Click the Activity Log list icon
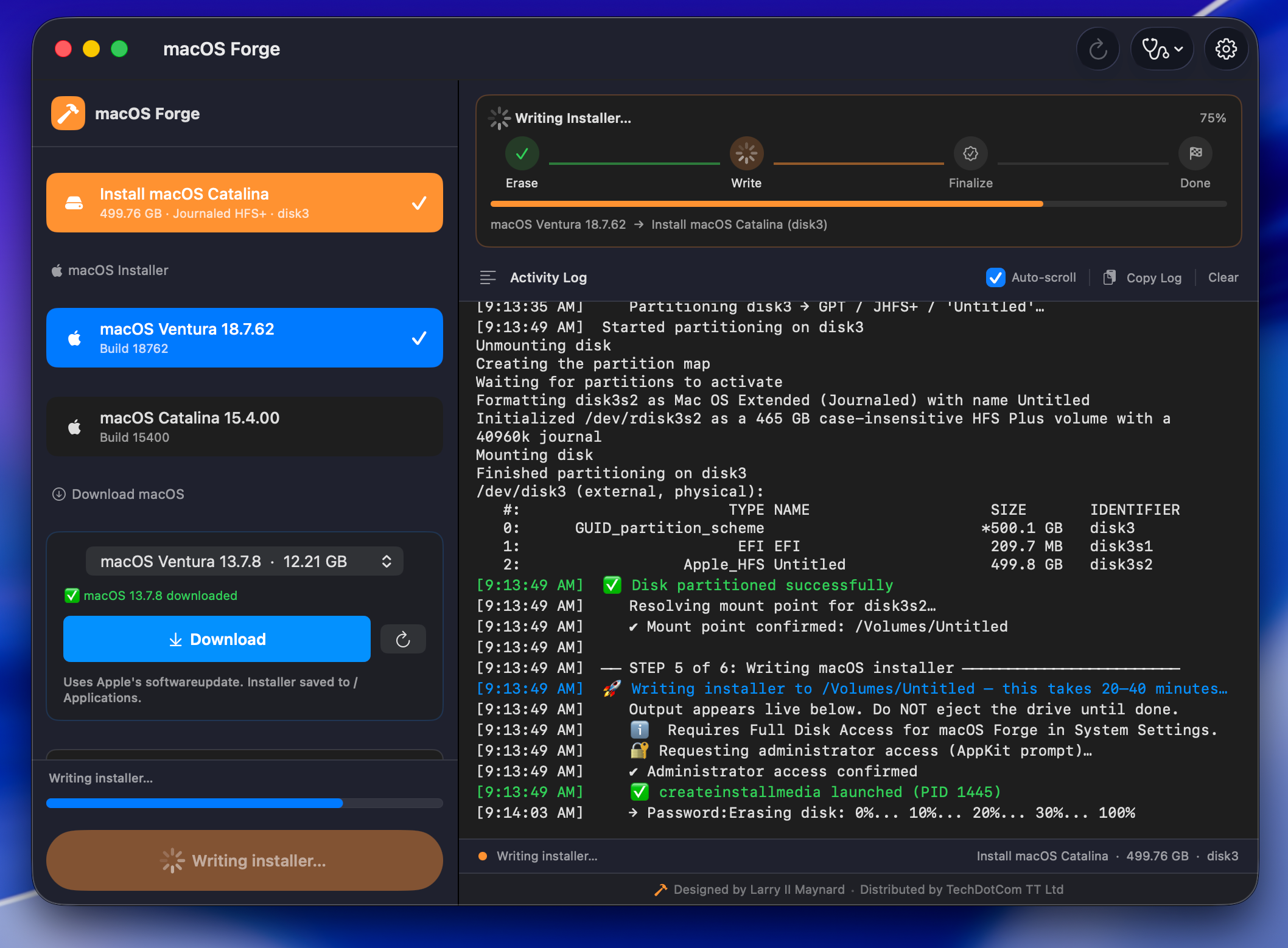This screenshot has height=948, width=1288. tap(488, 277)
